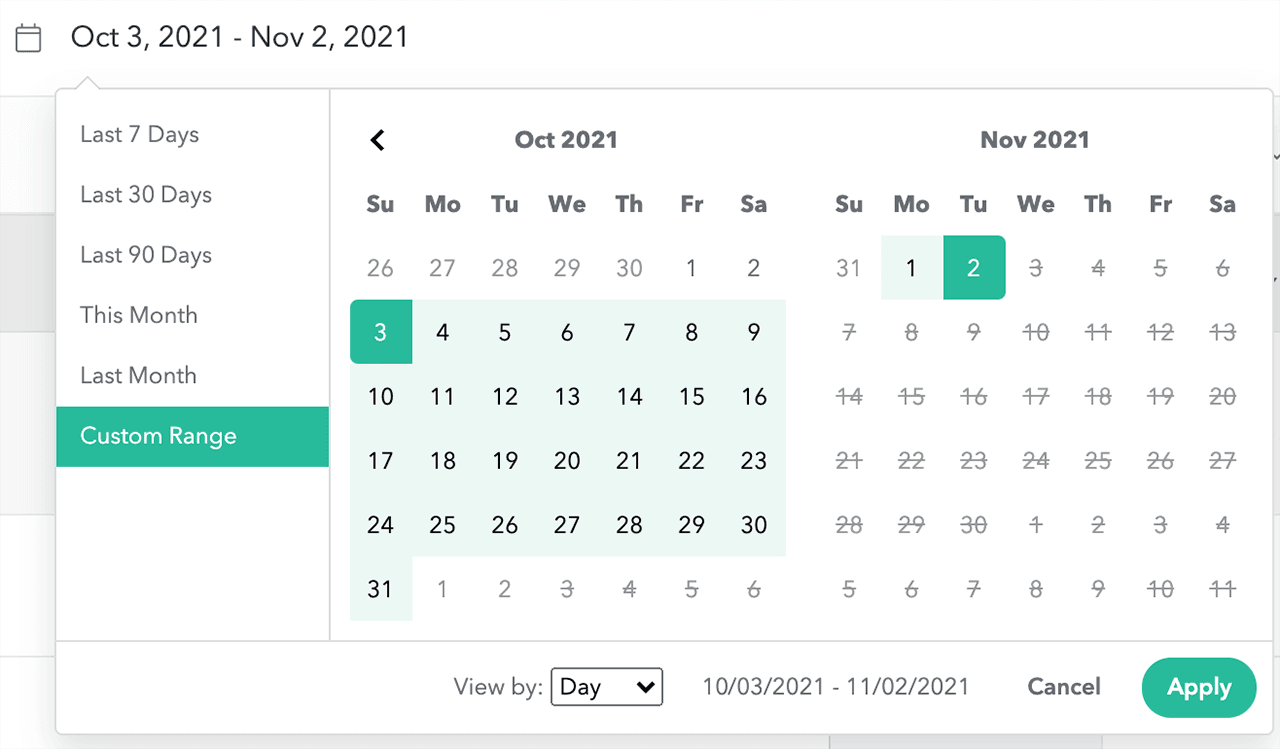The height and width of the screenshot is (749, 1280).
Task: Click the calendar icon beside the date range
Action: click(x=29, y=39)
